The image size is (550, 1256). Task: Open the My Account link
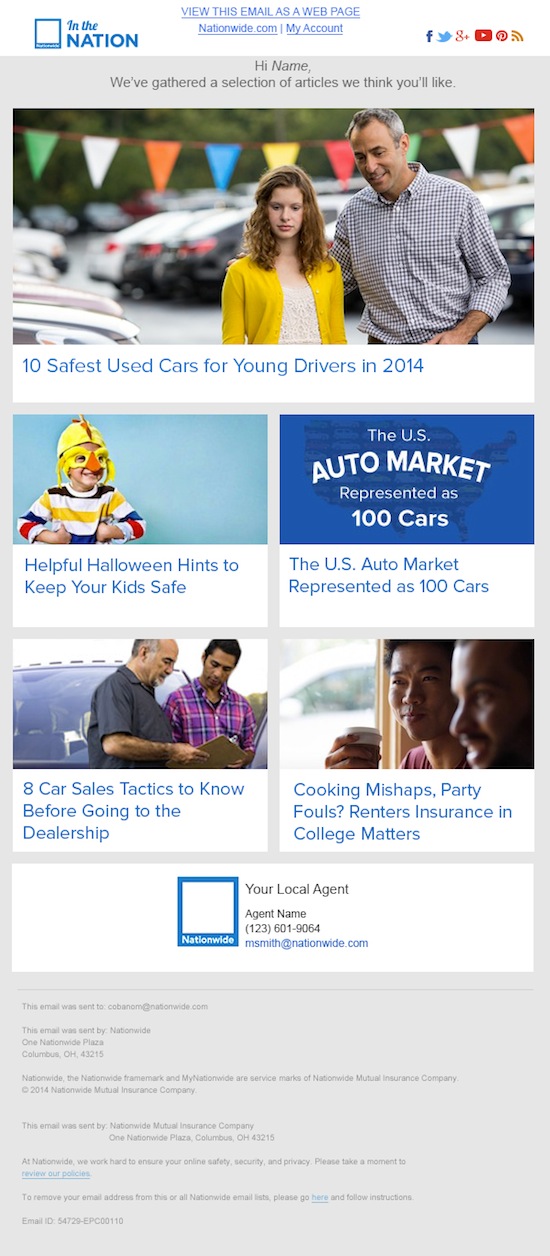click(x=314, y=29)
